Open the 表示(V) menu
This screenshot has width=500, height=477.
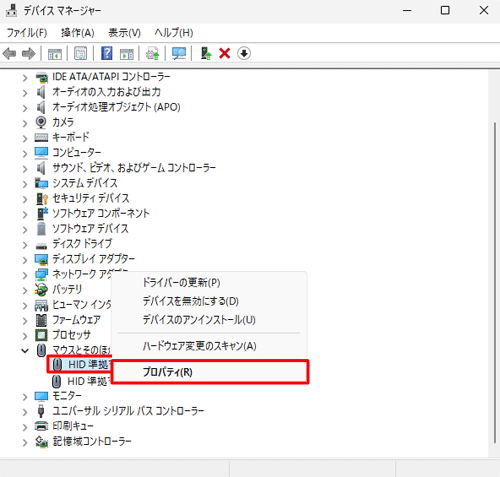pos(124,33)
